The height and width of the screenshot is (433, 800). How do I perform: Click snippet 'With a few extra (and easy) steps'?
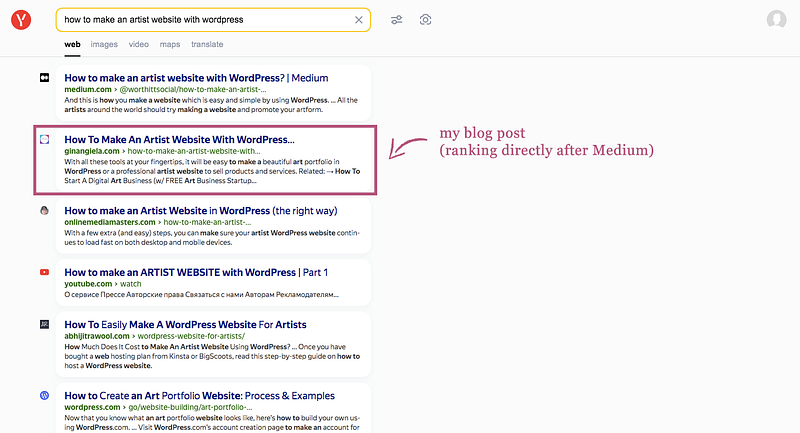click(119, 233)
